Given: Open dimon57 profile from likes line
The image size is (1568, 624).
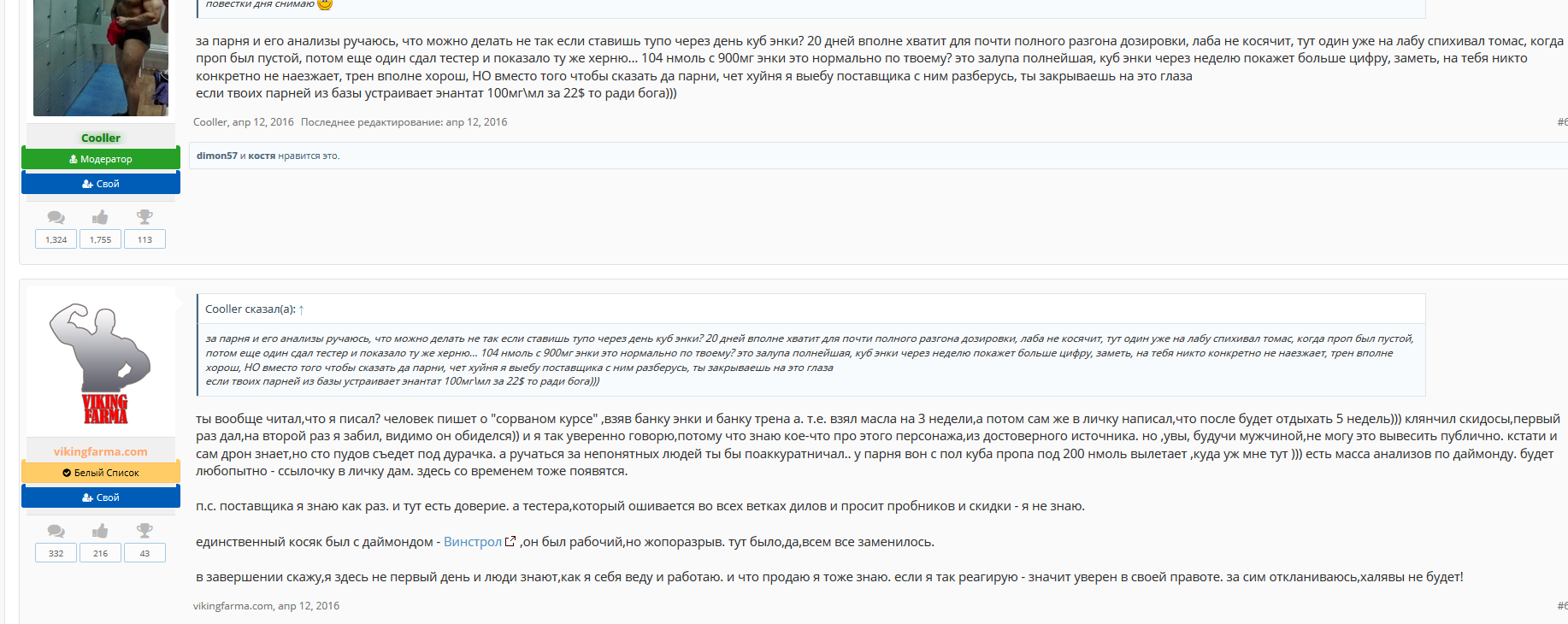Looking at the screenshot, I should 216,156.
